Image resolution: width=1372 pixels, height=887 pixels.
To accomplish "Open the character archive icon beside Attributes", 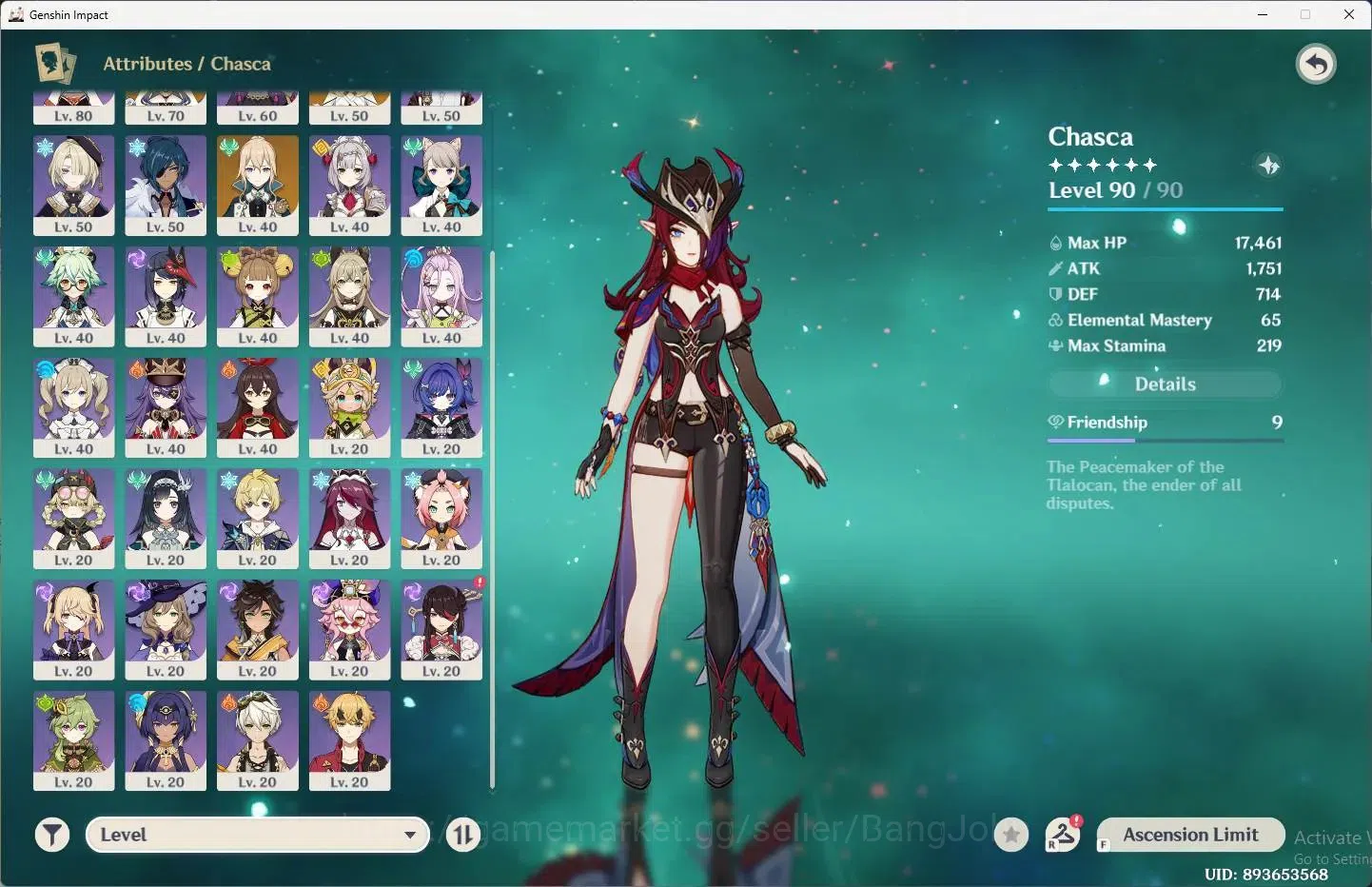I will (55, 64).
